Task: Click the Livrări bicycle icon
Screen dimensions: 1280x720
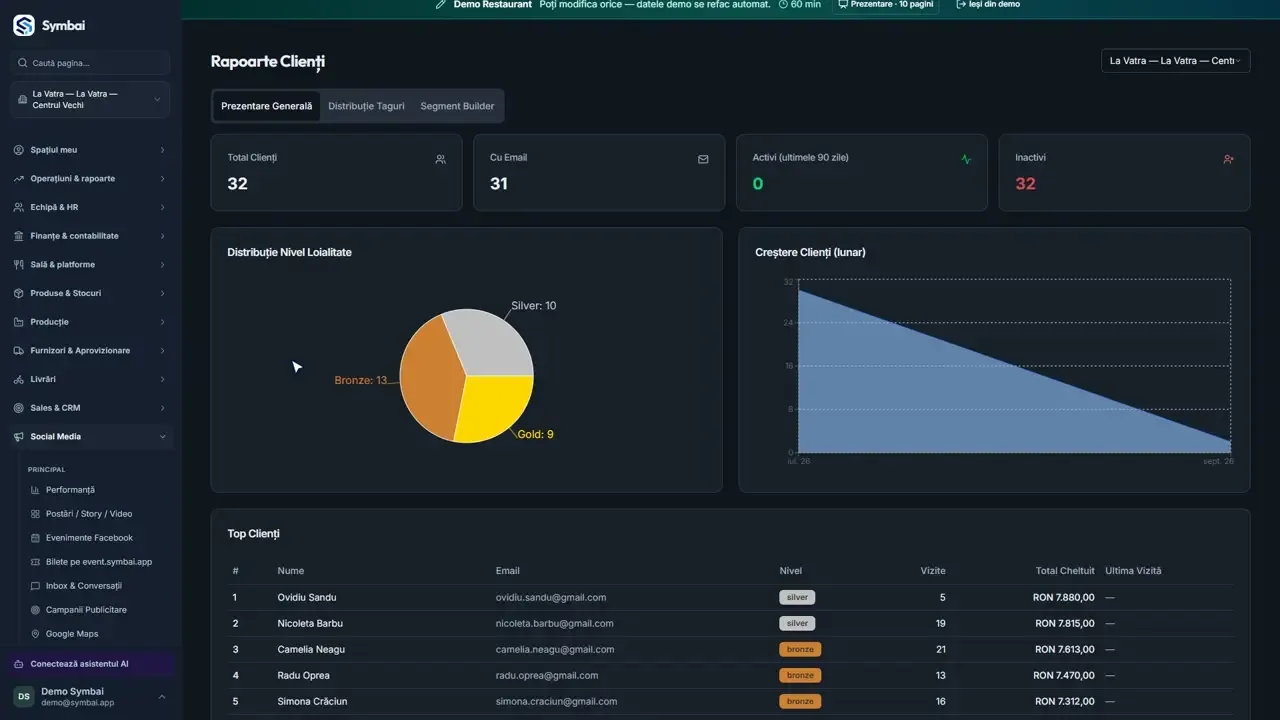Action: click(x=19, y=379)
